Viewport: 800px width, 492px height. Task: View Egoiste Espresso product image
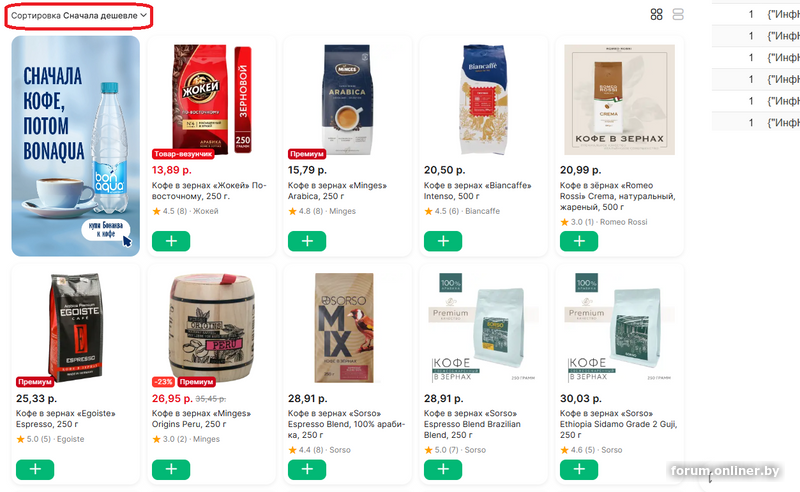click(75, 327)
